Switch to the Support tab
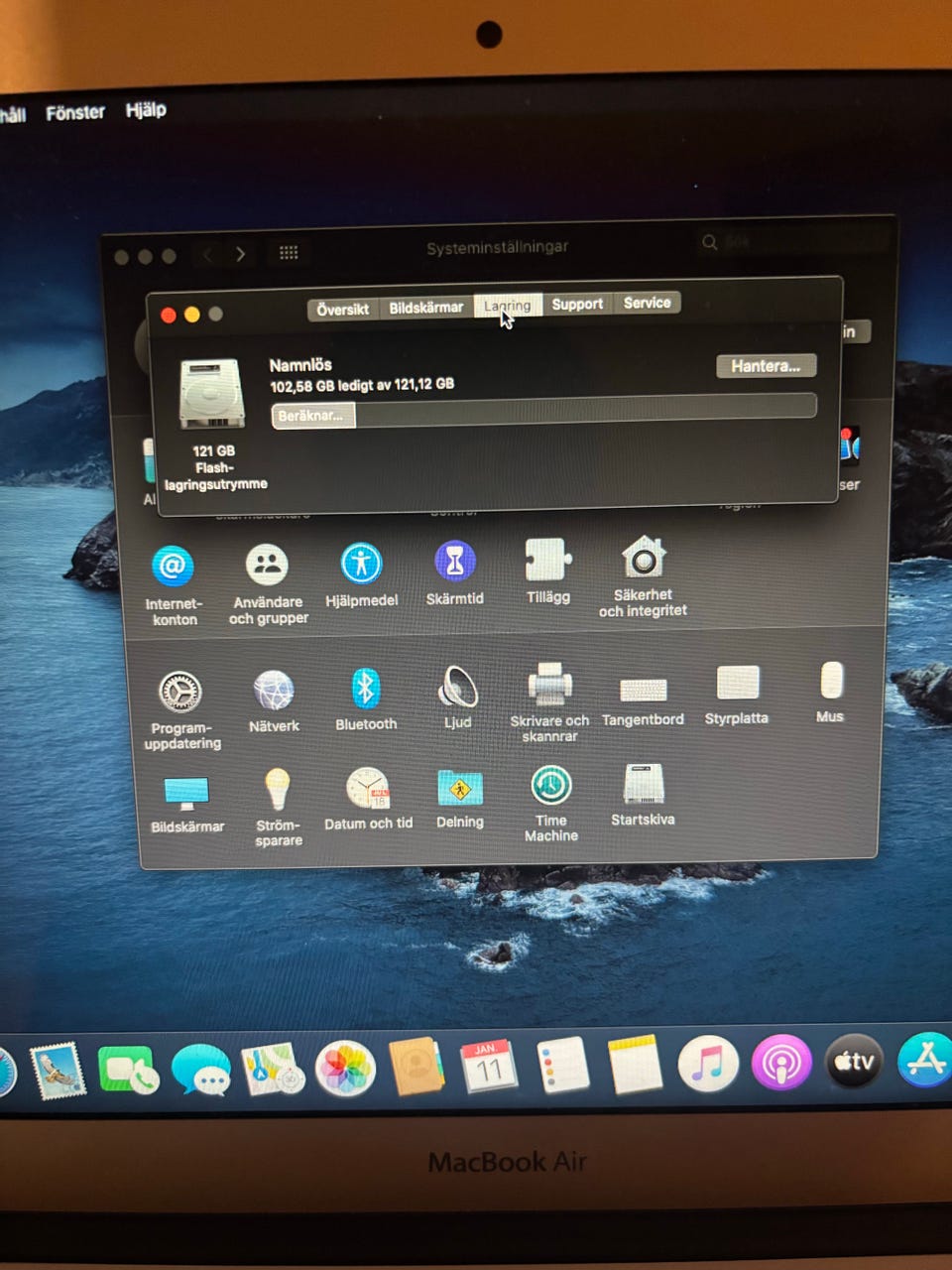952x1270 pixels. pos(577,304)
